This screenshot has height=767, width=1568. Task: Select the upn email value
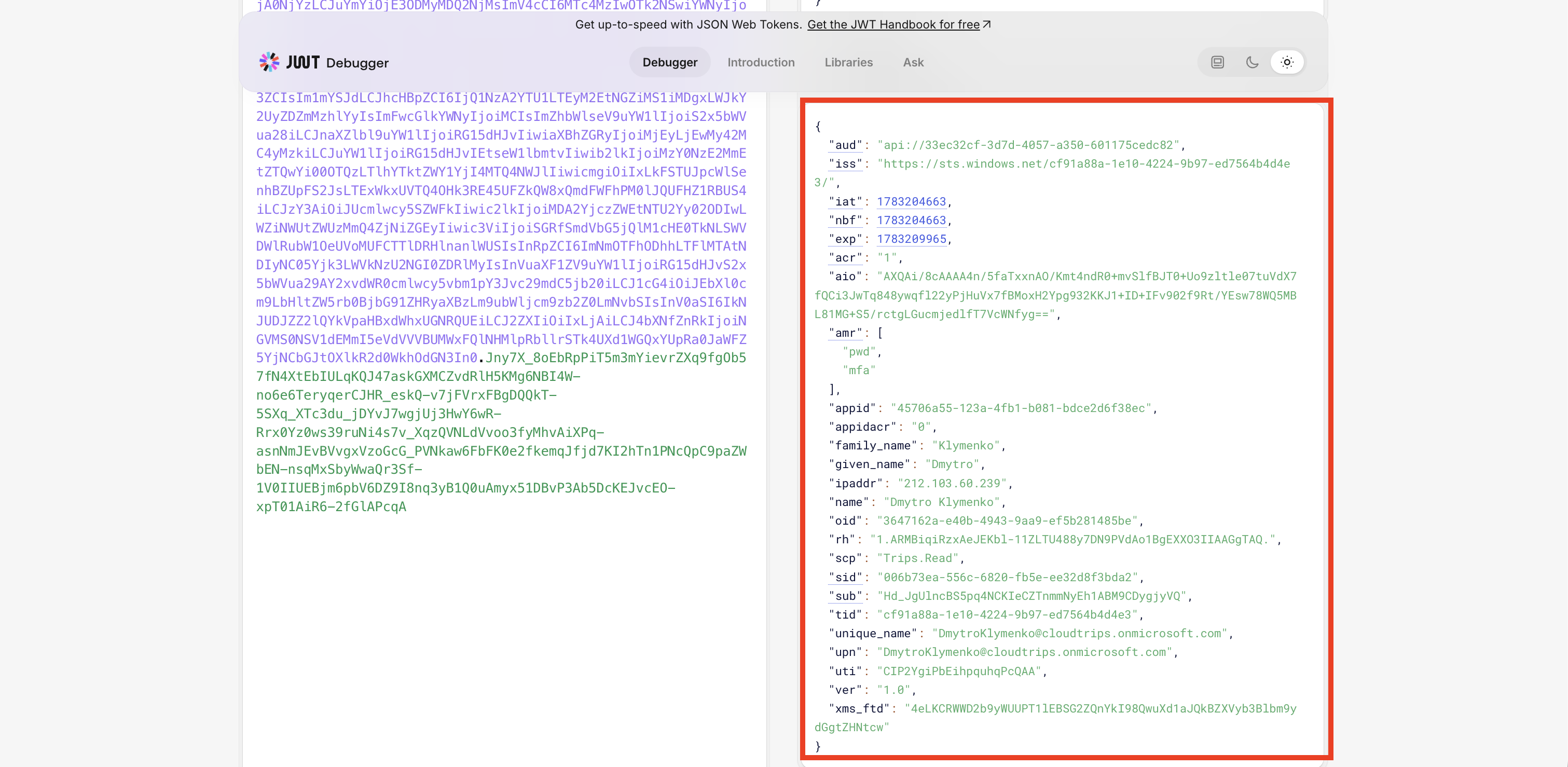(x=1024, y=652)
